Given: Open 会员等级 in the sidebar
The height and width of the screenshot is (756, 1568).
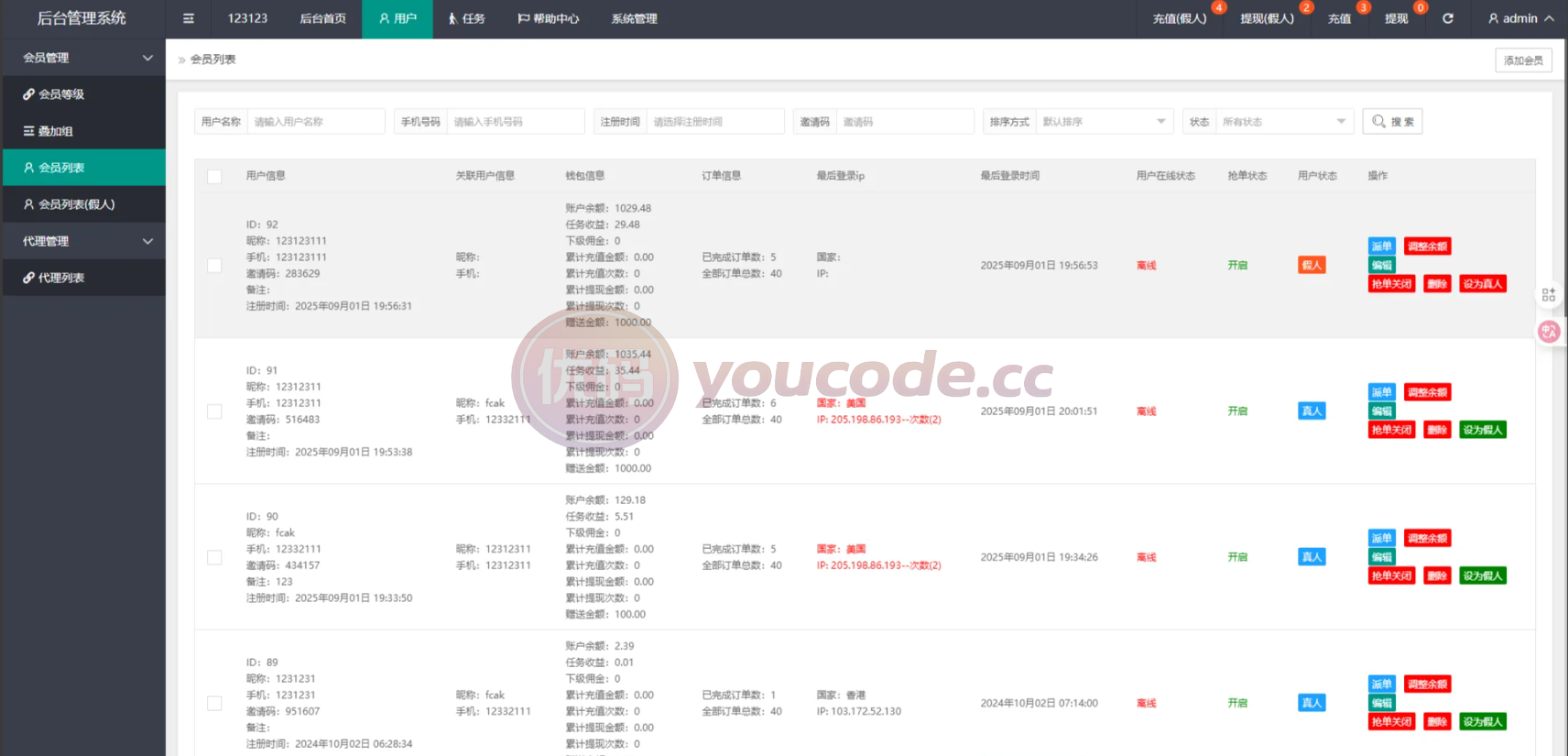Looking at the screenshot, I should click(82, 94).
